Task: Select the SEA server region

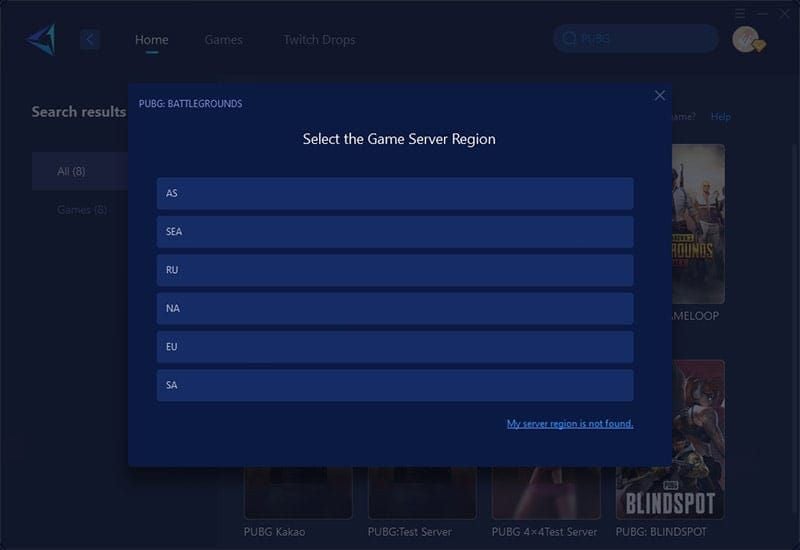Action: [395, 232]
